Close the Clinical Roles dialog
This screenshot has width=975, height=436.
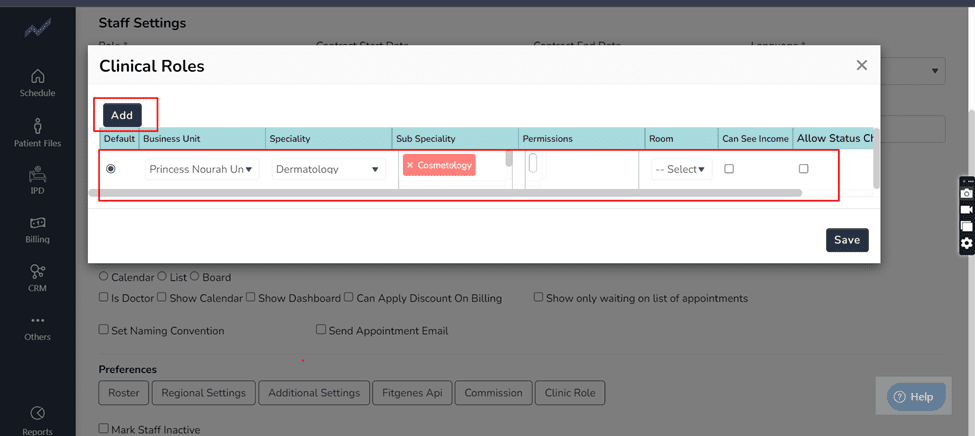tap(861, 65)
